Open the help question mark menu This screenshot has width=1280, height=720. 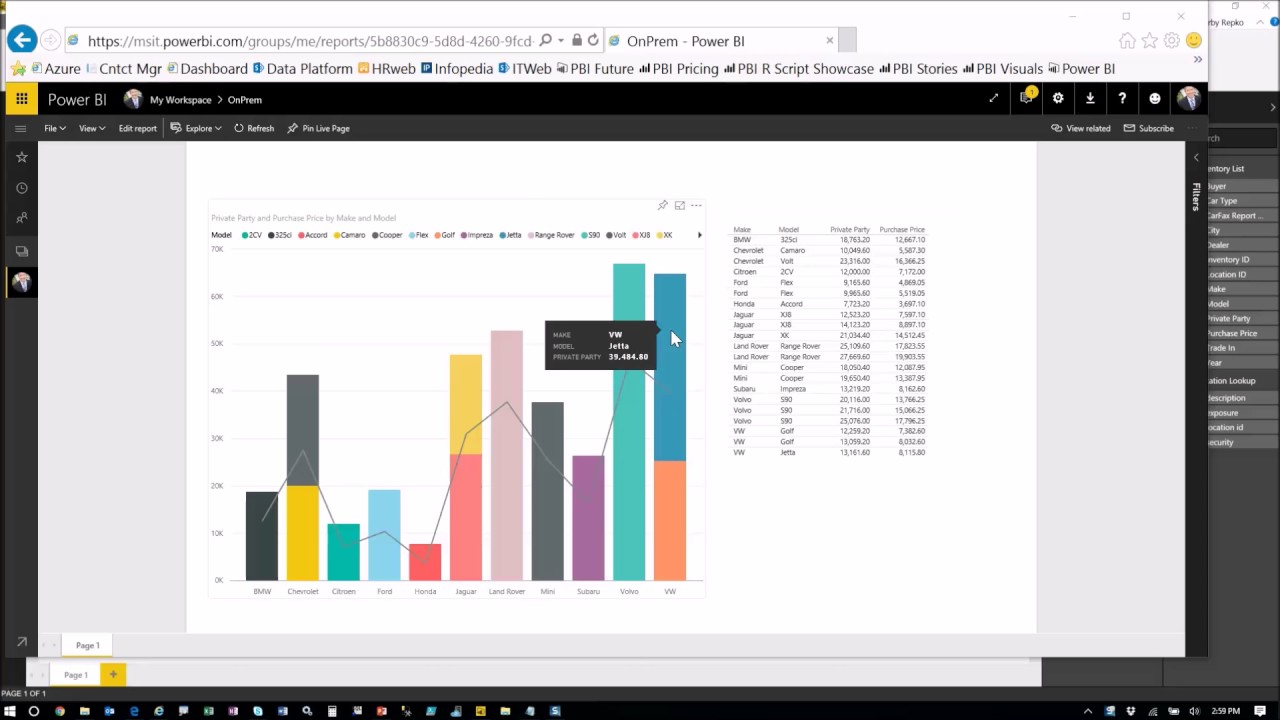[x=1122, y=98]
